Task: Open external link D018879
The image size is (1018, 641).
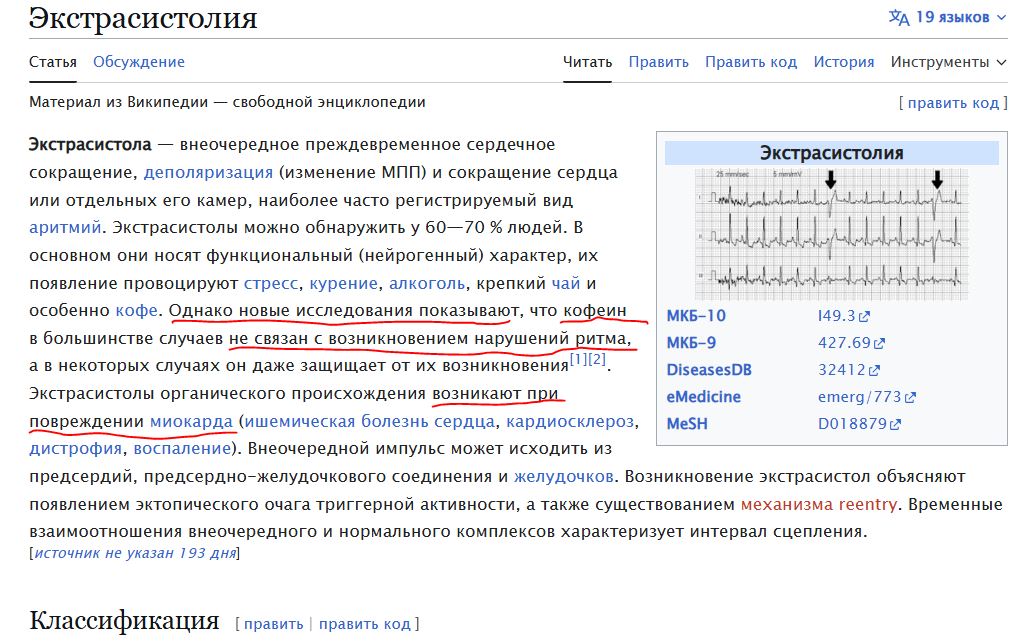Action: [852, 424]
